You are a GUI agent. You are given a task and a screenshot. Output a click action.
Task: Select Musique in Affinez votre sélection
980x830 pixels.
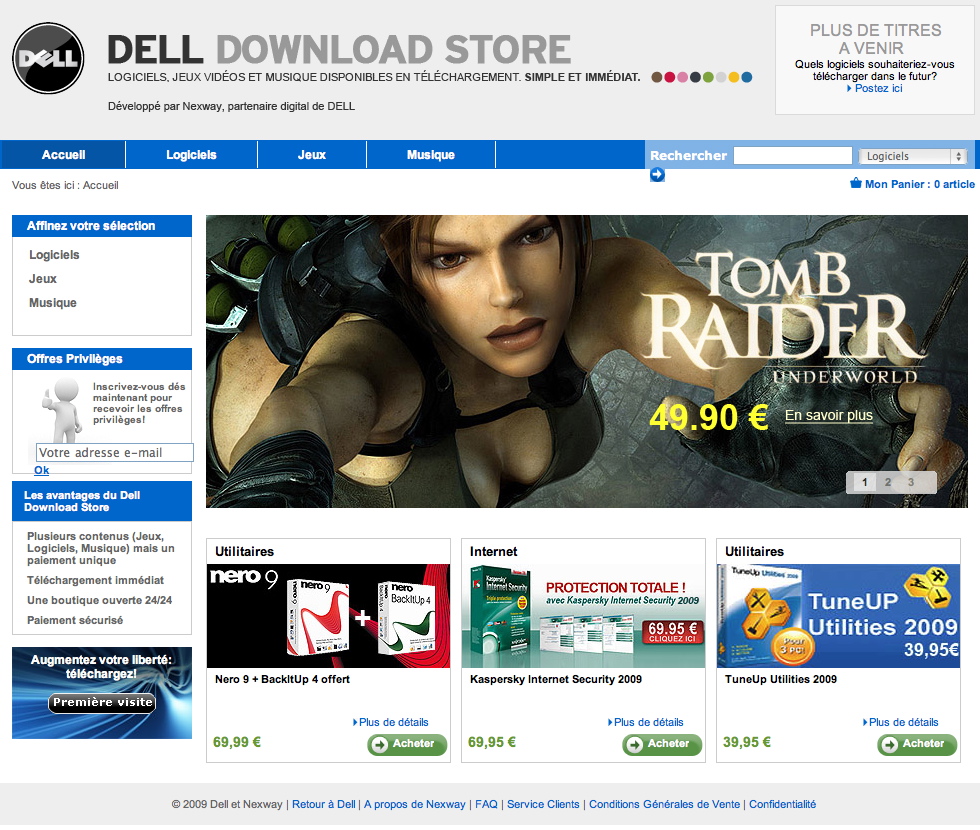[x=52, y=302]
